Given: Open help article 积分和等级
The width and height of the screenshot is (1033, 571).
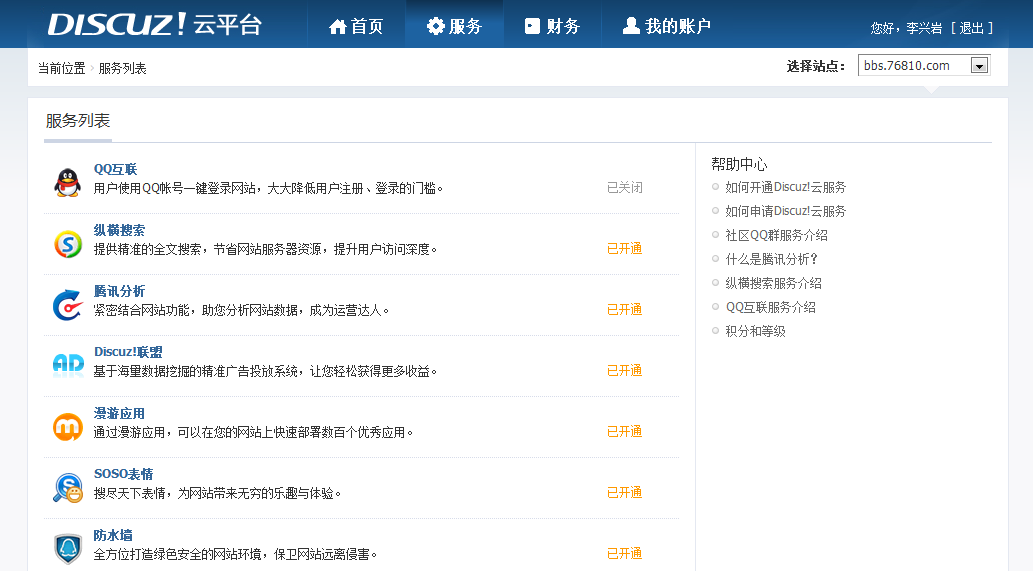Looking at the screenshot, I should click(755, 331).
